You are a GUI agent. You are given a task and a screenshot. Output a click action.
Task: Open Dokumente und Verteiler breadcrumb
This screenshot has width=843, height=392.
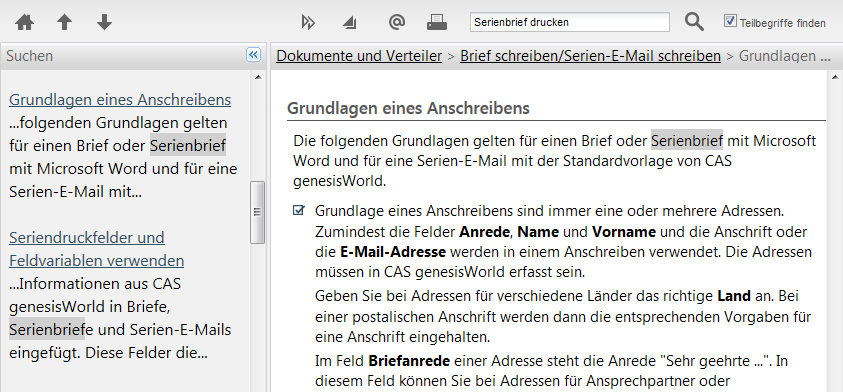coord(359,56)
